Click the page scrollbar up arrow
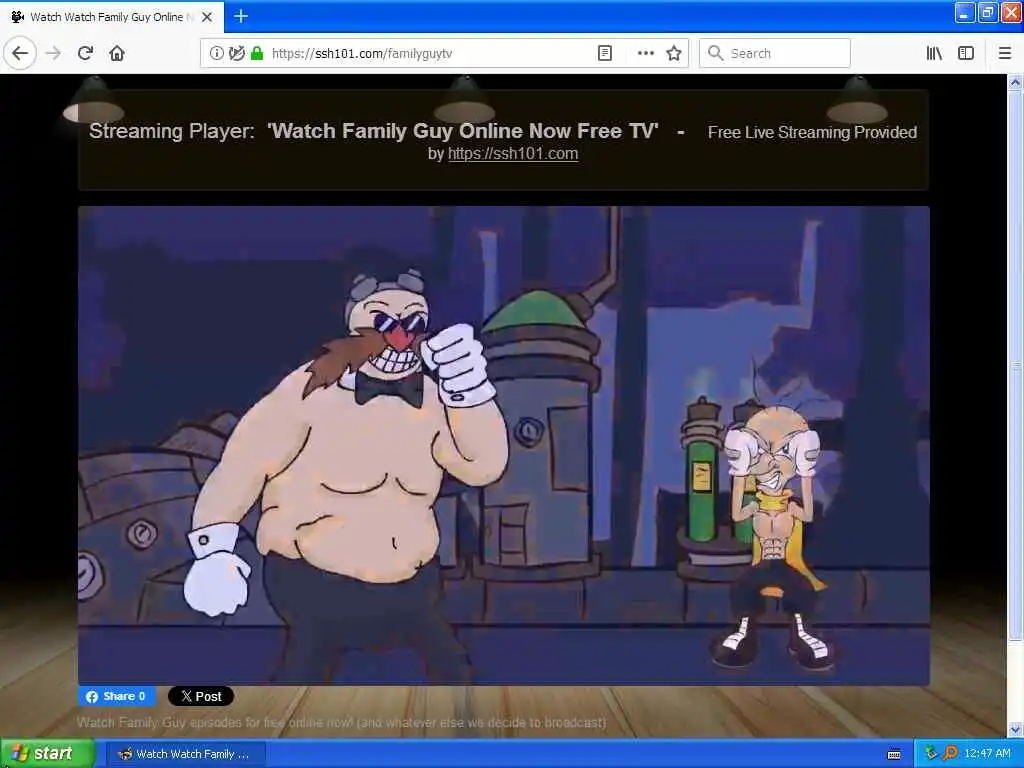 [1015, 82]
